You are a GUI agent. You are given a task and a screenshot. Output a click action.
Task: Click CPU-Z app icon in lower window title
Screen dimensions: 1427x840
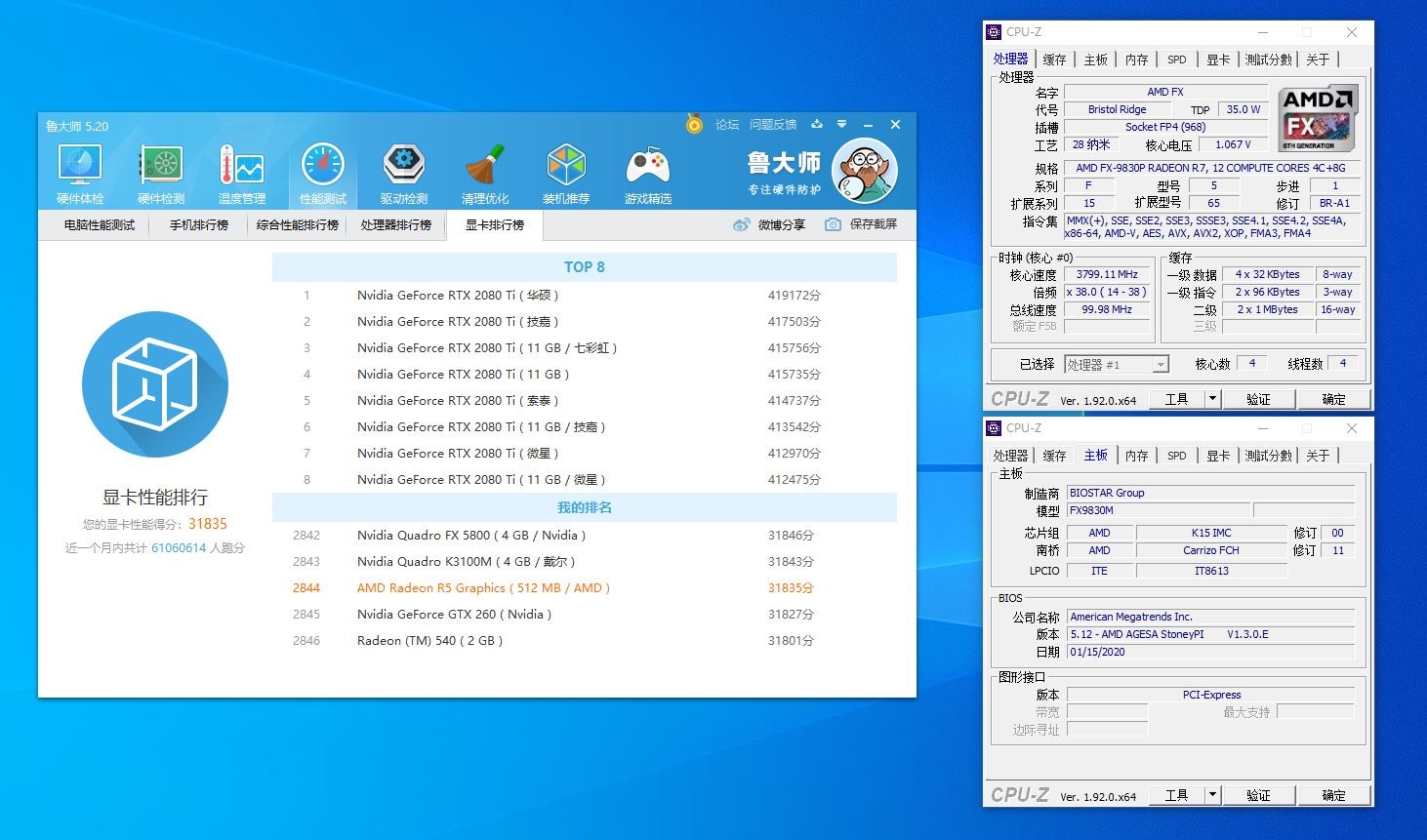coord(995,428)
